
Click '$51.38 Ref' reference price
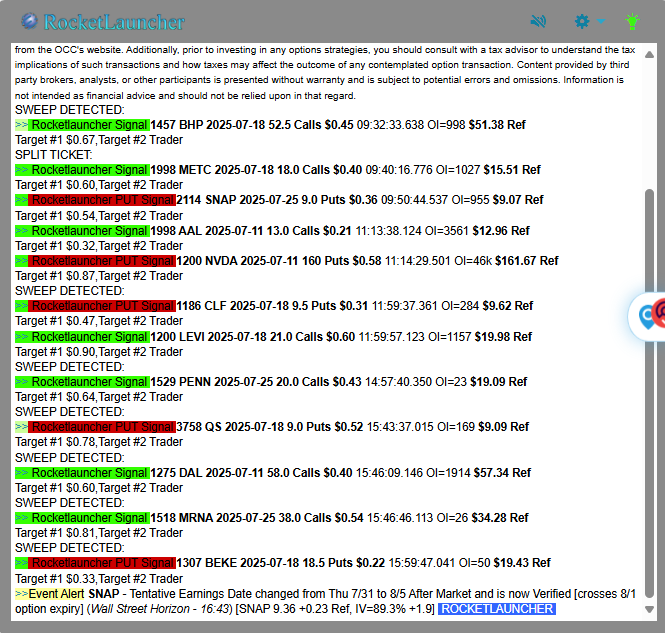pyautogui.click(x=497, y=125)
